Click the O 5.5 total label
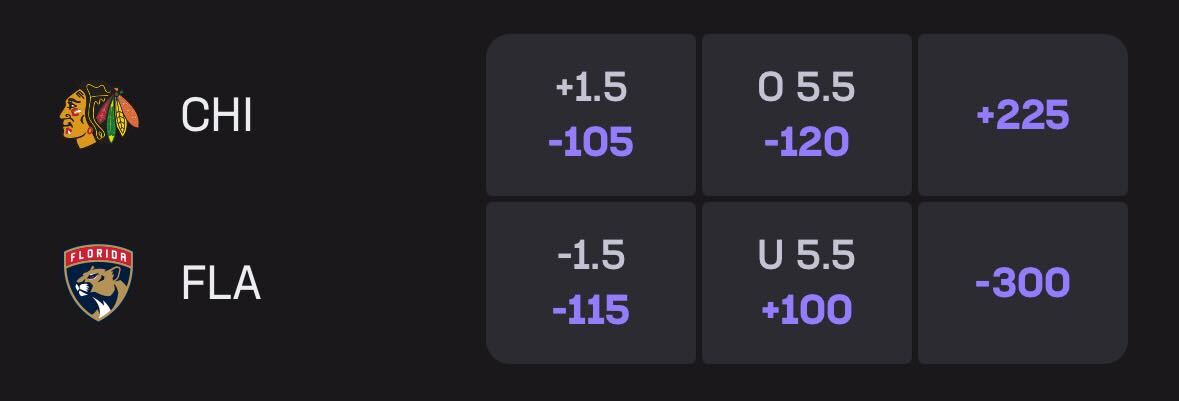This screenshot has height=401, width=1179. click(x=806, y=88)
